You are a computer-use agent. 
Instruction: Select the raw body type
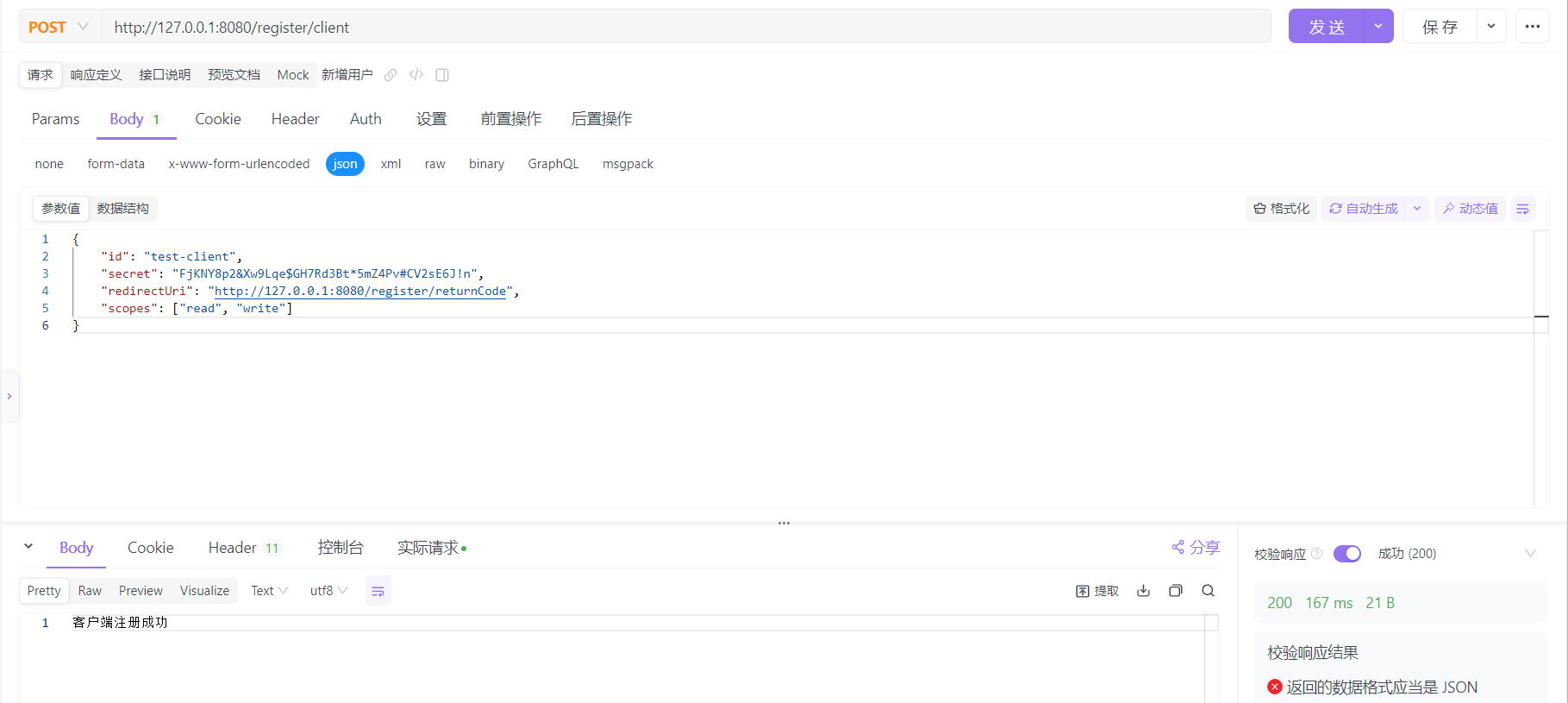point(435,164)
